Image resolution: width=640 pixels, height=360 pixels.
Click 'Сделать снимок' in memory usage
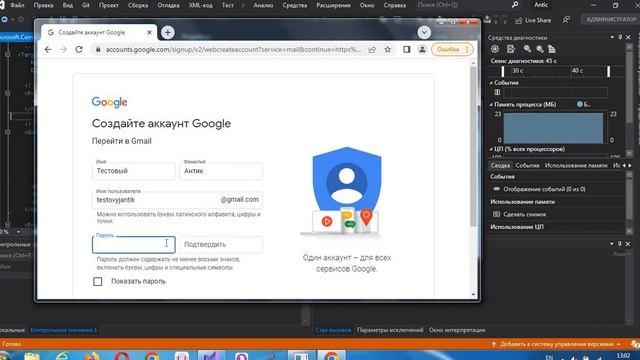[x=524, y=214]
